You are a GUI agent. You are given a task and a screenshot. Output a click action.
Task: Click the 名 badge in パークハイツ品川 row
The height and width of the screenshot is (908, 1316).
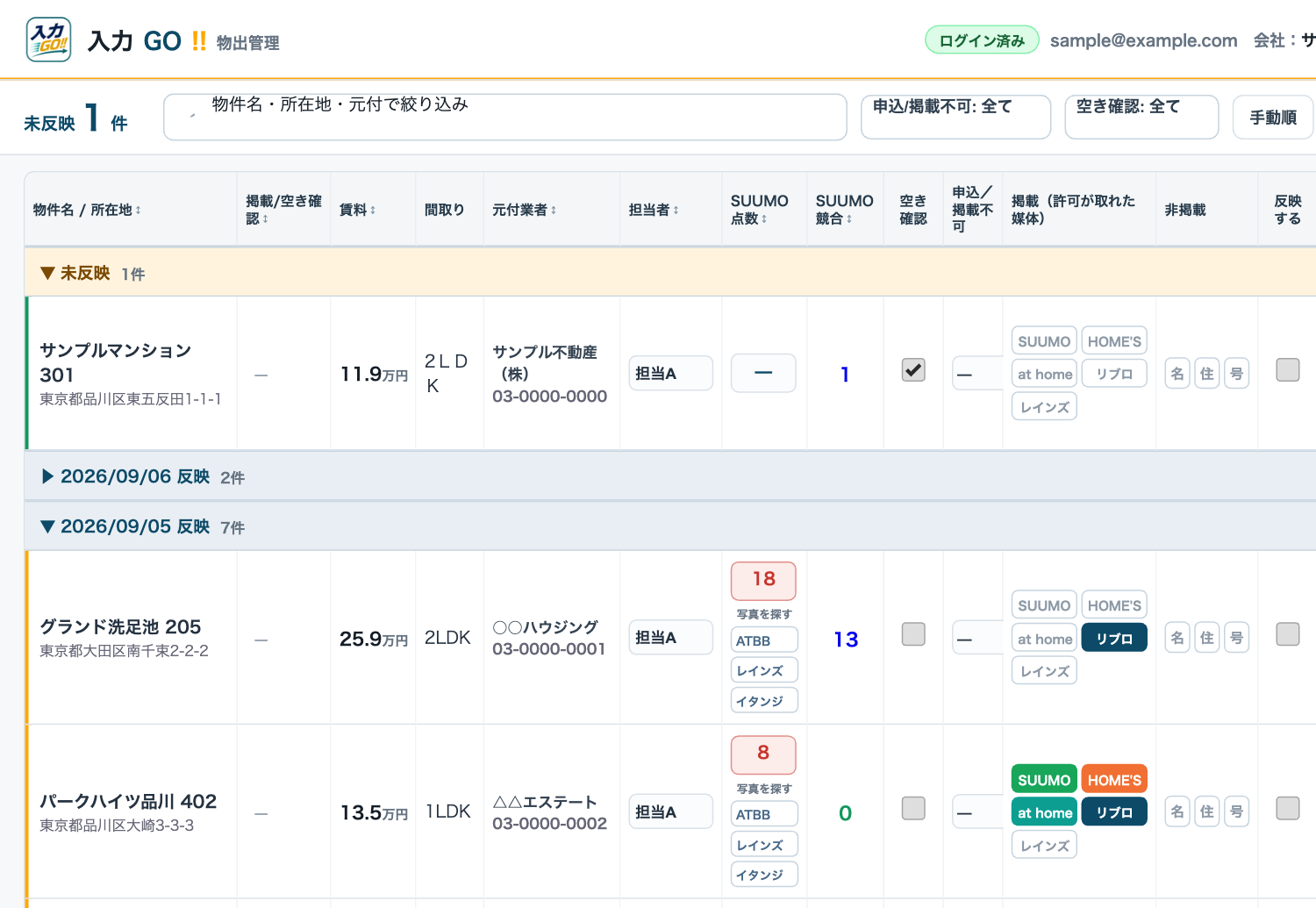pyautogui.click(x=1177, y=811)
